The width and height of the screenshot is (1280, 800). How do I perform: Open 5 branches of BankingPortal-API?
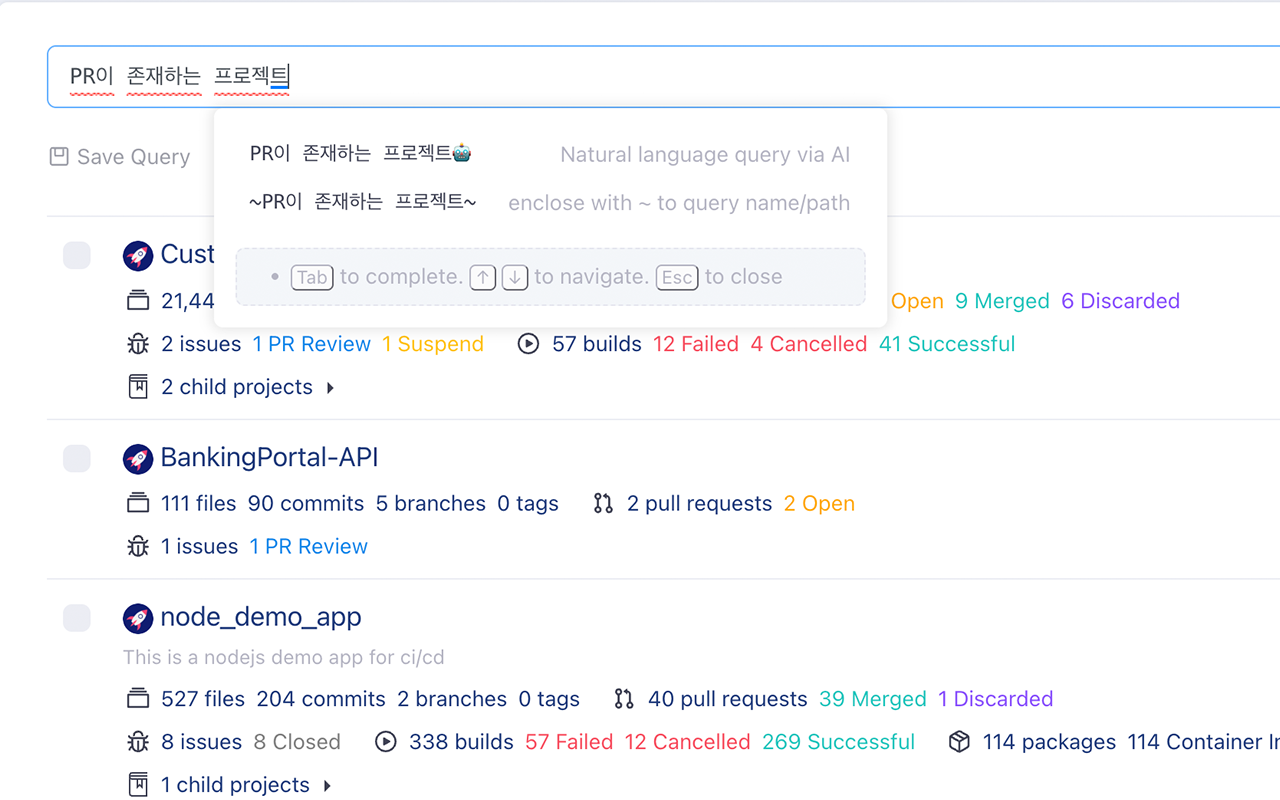pos(431,503)
